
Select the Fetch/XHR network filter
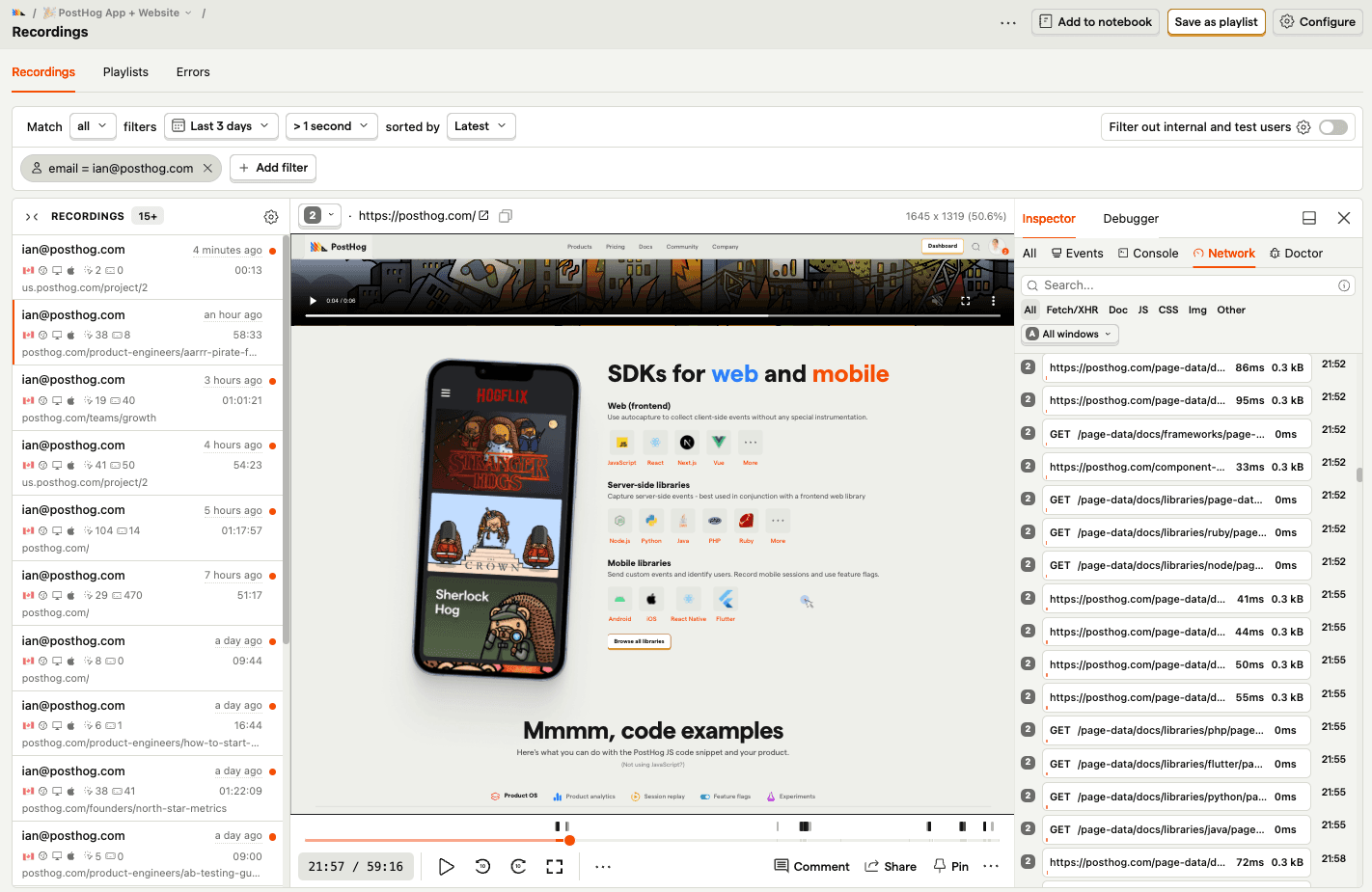point(1072,311)
